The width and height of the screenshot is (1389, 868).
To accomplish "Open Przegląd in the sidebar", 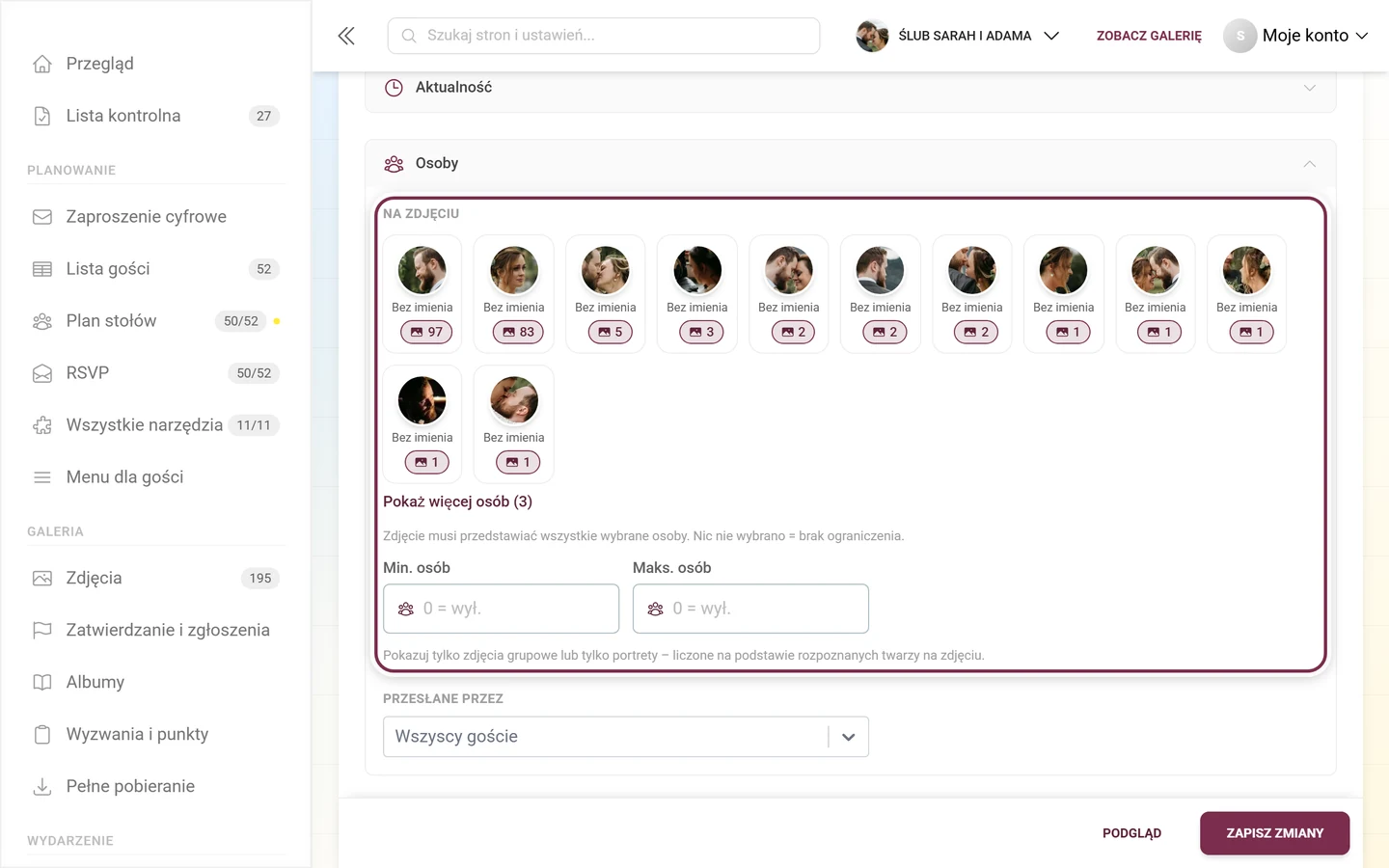I will 100,64.
